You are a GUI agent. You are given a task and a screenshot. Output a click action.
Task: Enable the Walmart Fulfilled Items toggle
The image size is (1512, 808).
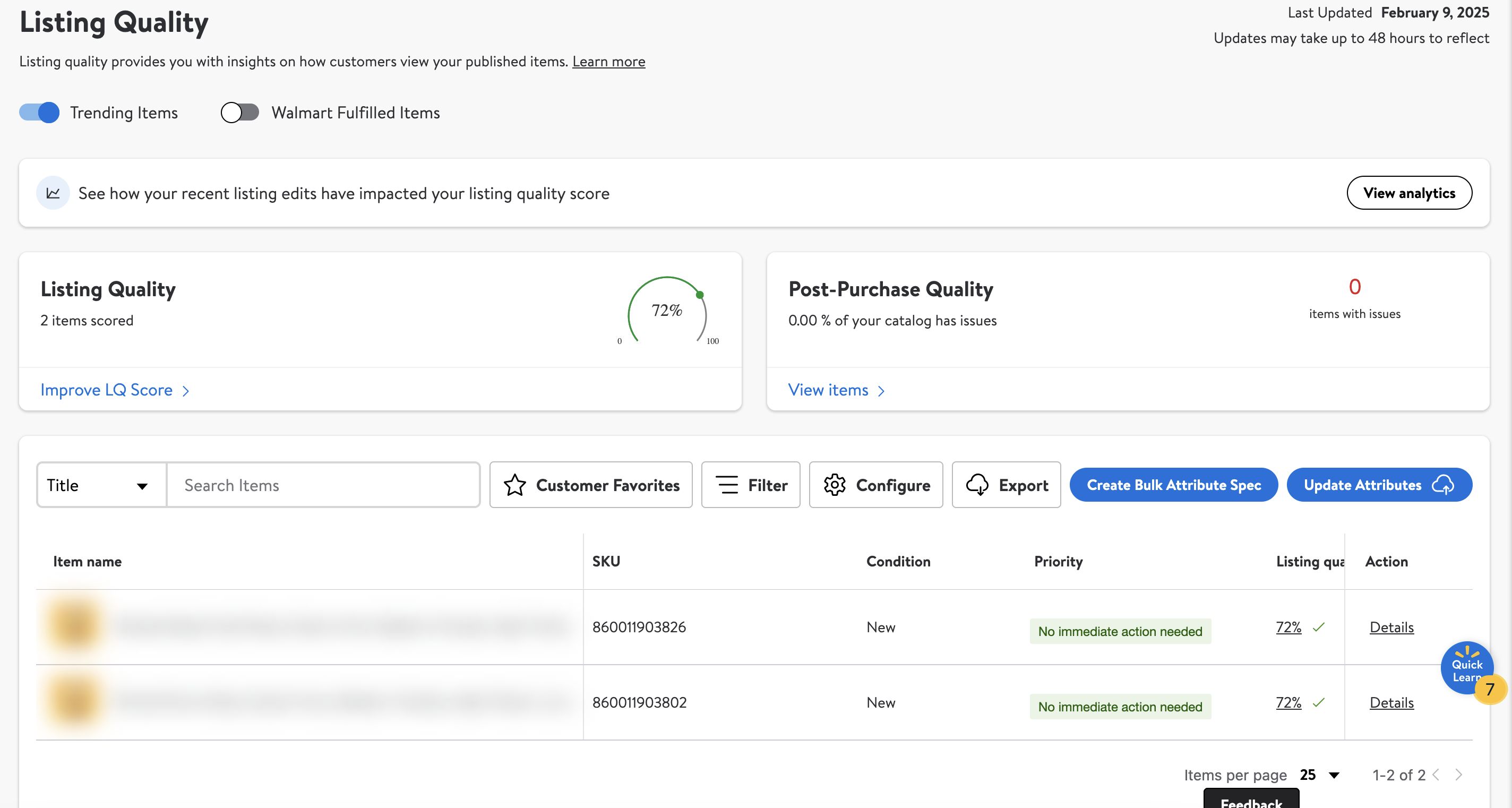coord(239,113)
